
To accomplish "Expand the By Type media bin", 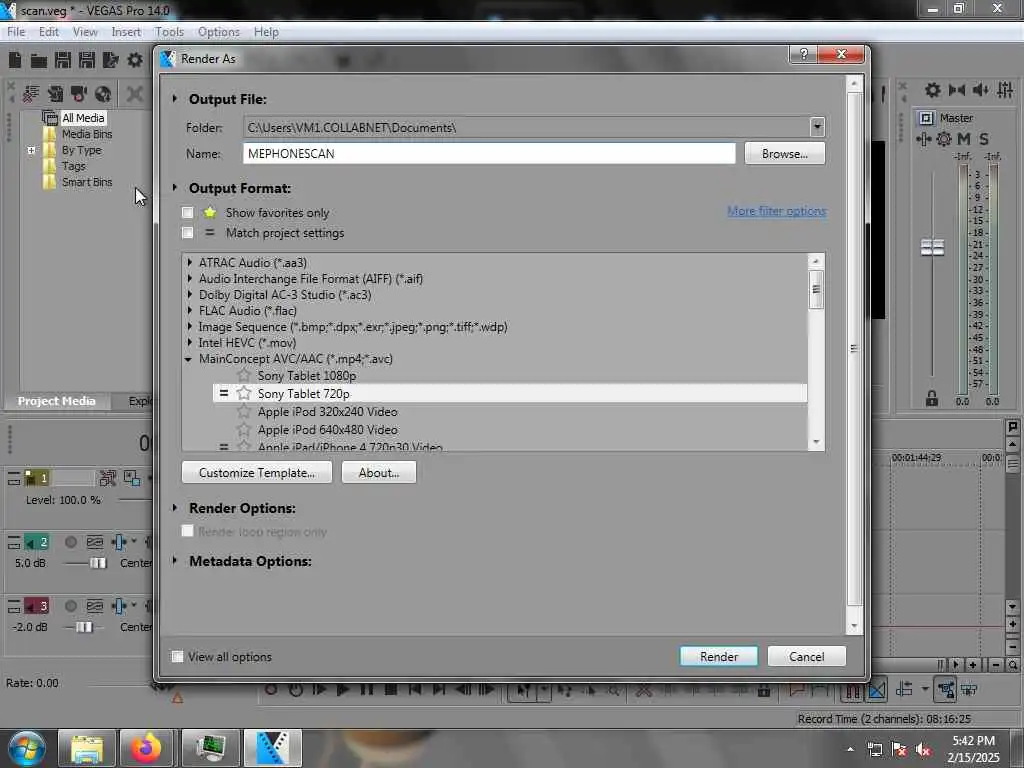I will (31, 150).
